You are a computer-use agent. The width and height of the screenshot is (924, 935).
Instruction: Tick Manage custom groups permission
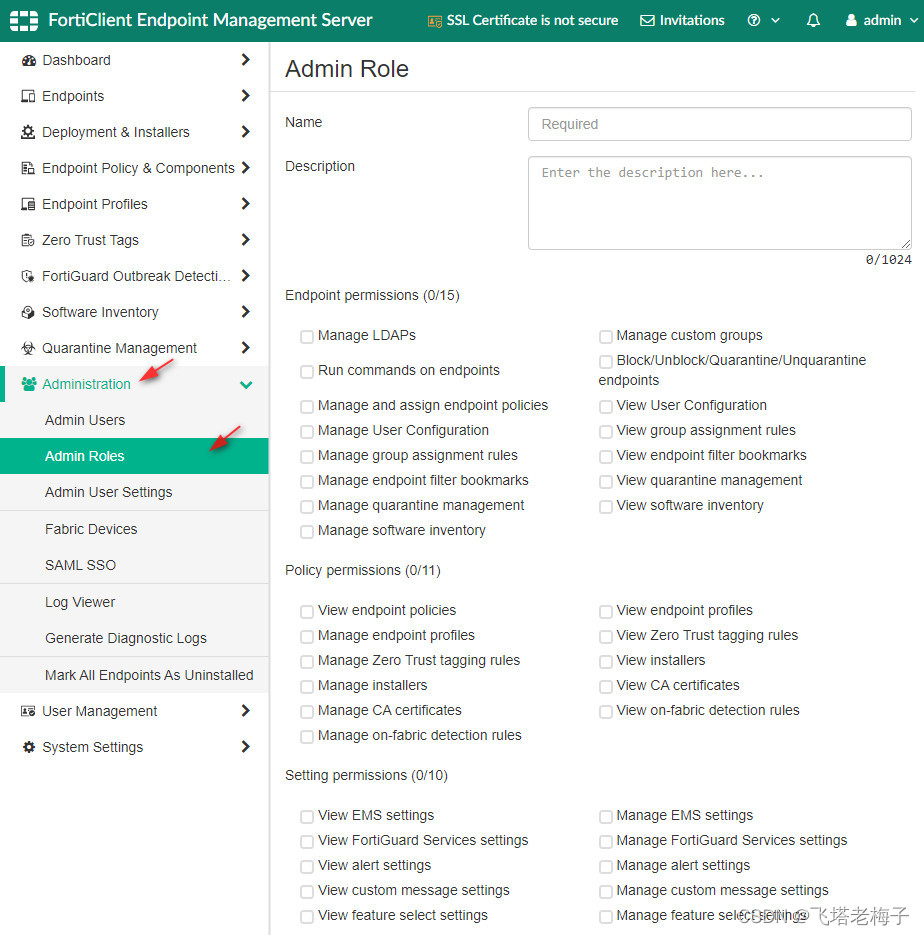point(606,337)
